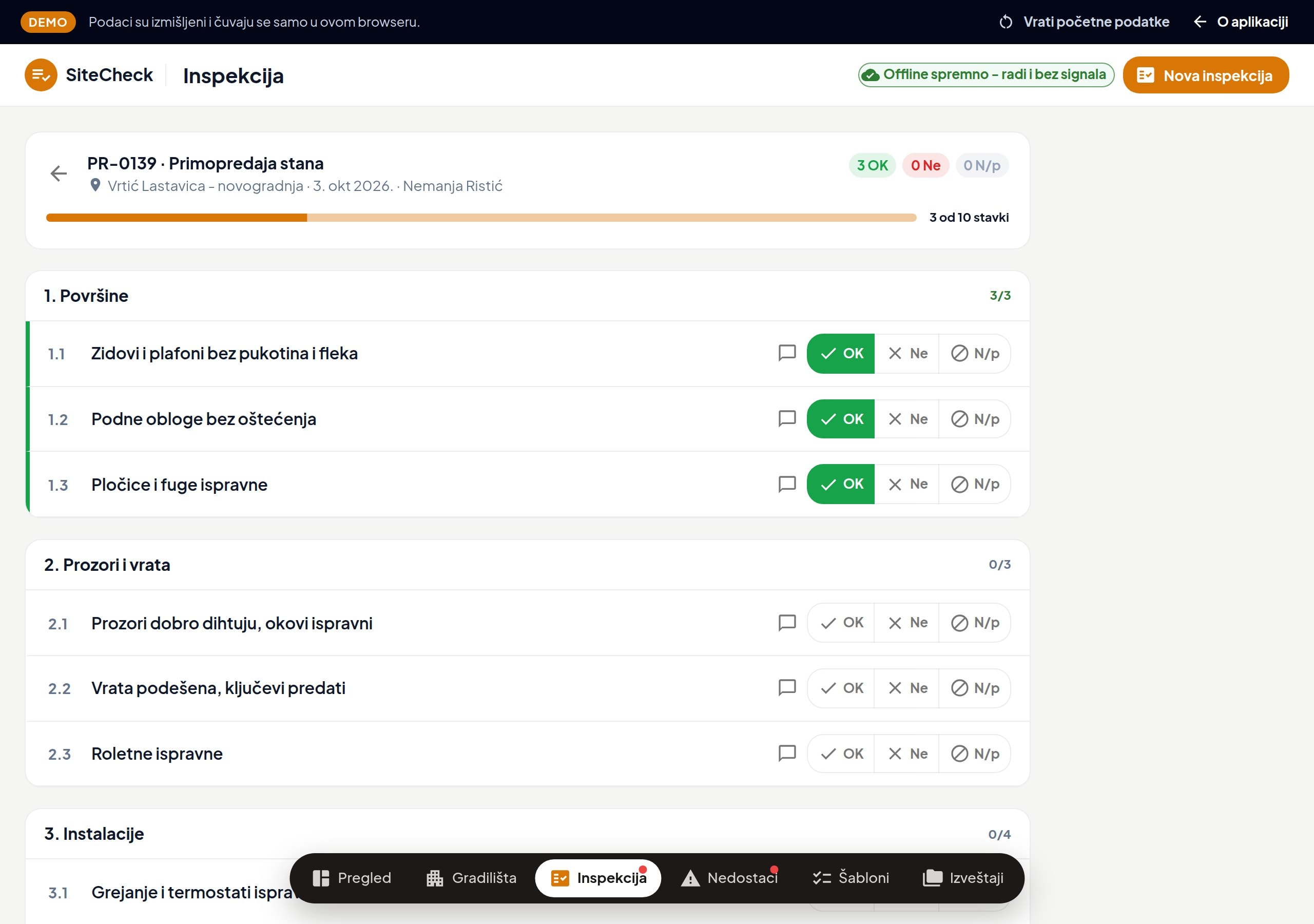Mark Prozori dobro dihtuju as OK
This screenshot has height=924, width=1314.
point(841,623)
